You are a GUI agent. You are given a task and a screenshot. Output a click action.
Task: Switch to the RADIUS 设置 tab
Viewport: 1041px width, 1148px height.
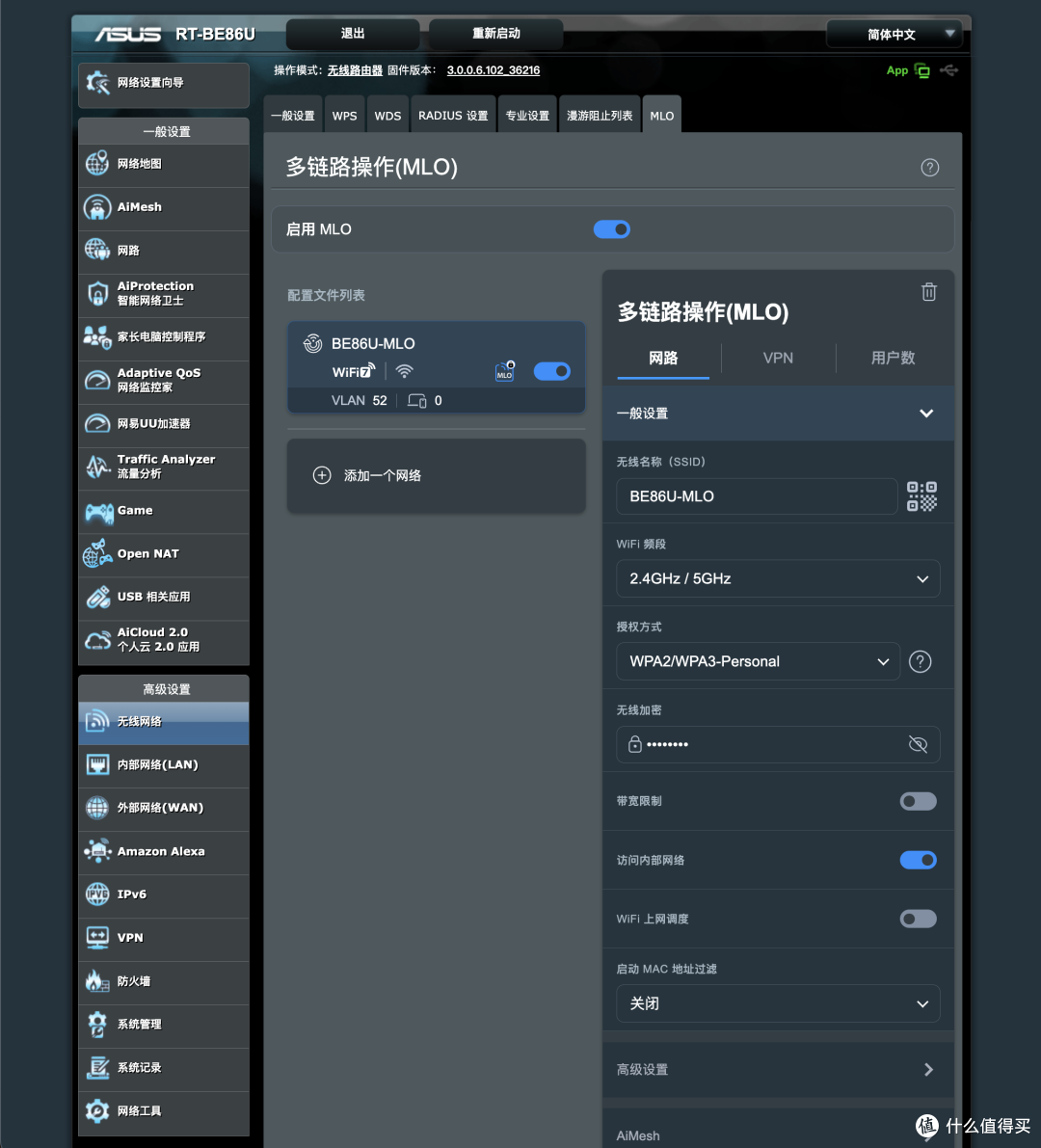(453, 116)
